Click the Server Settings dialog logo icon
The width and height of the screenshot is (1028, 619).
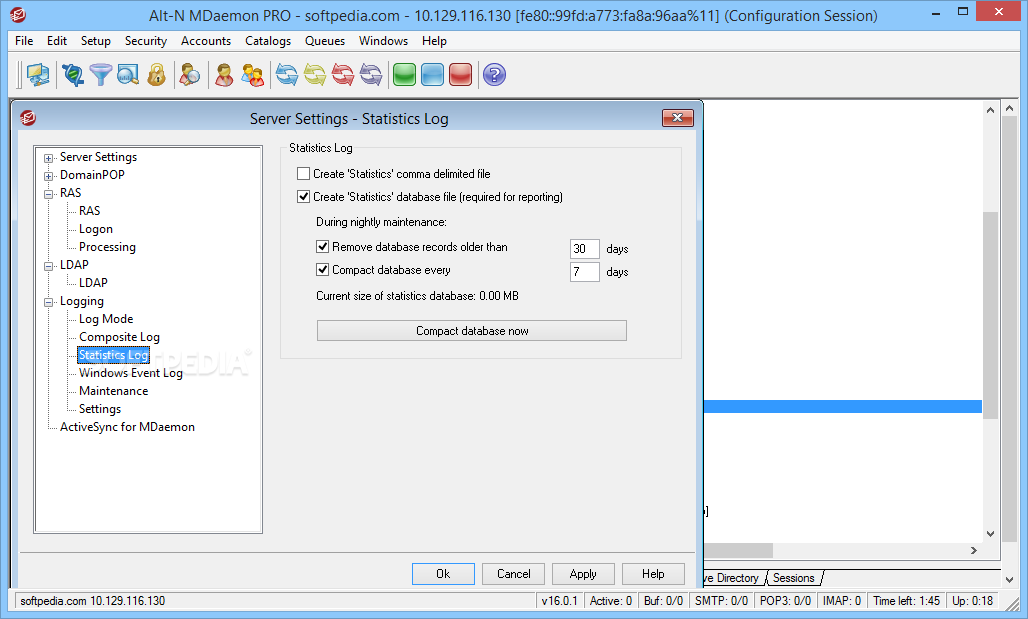28,118
